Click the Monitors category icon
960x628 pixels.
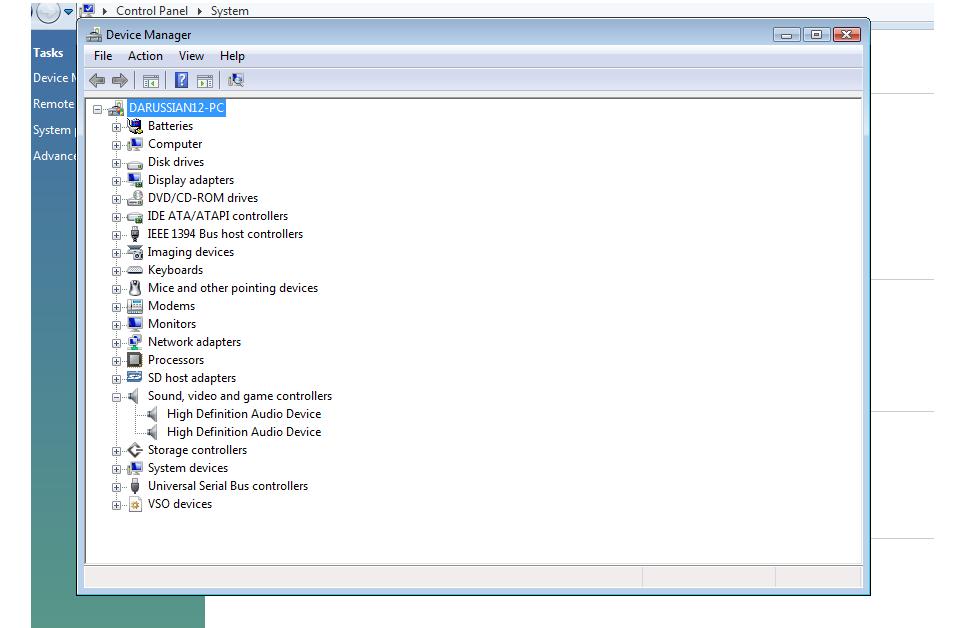[x=135, y=324]
